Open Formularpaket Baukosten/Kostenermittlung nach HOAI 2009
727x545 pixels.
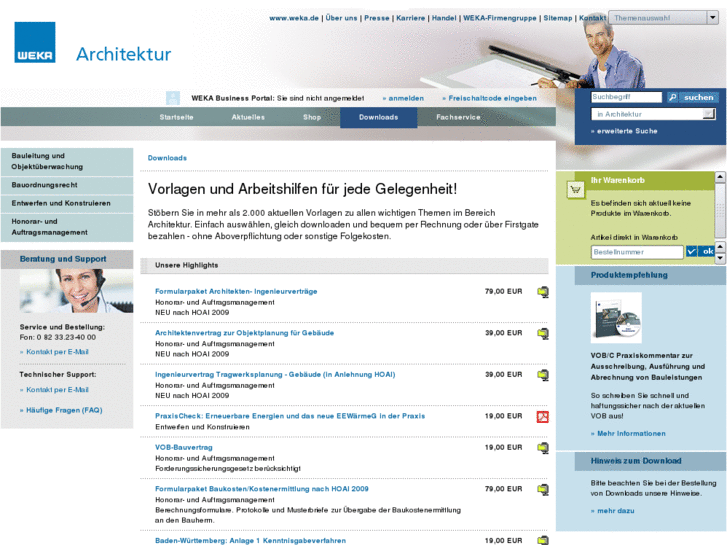click(x=261, y=489)
